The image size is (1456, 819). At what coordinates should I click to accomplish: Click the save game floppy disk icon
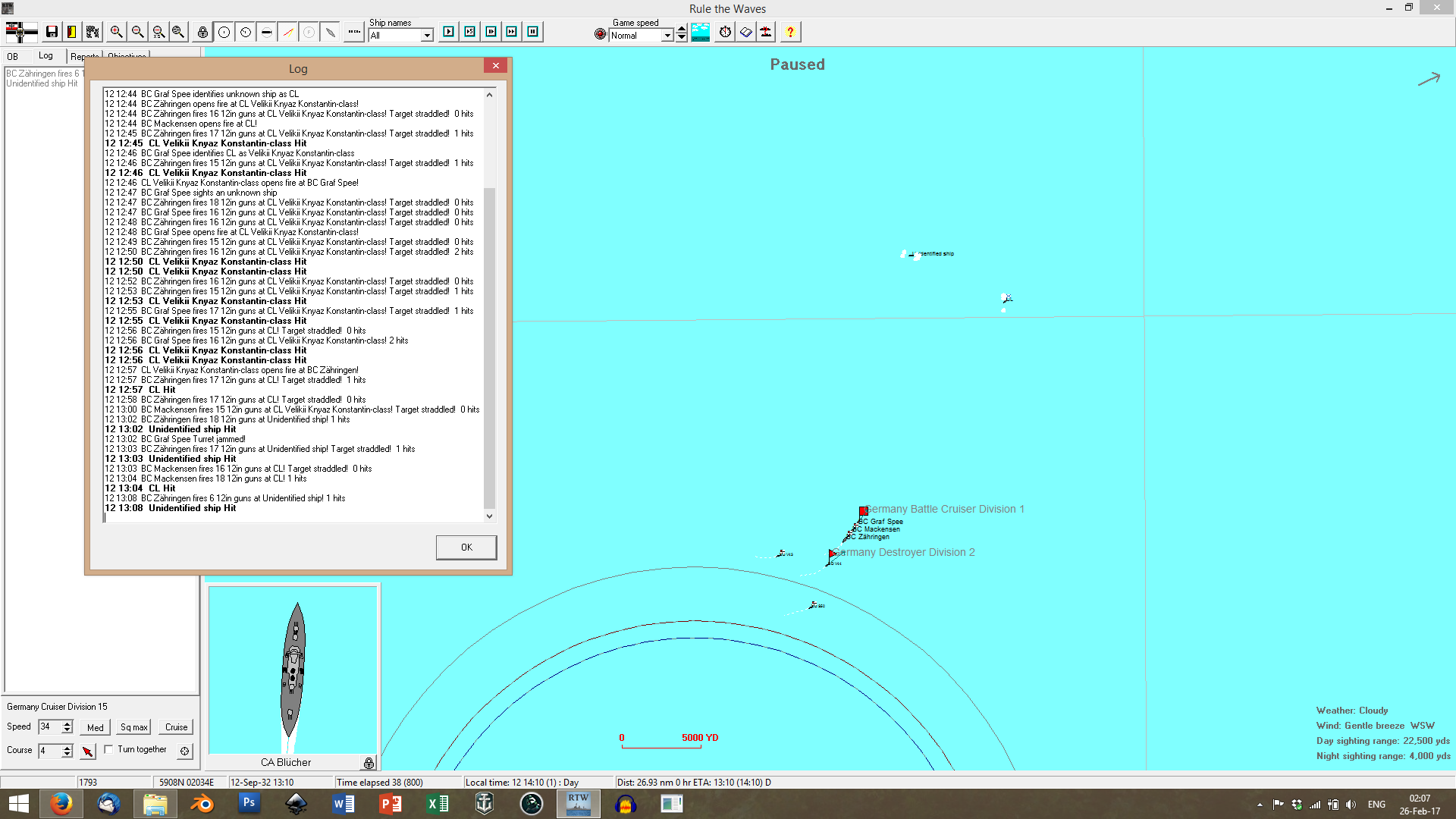(x=52, y=32)
